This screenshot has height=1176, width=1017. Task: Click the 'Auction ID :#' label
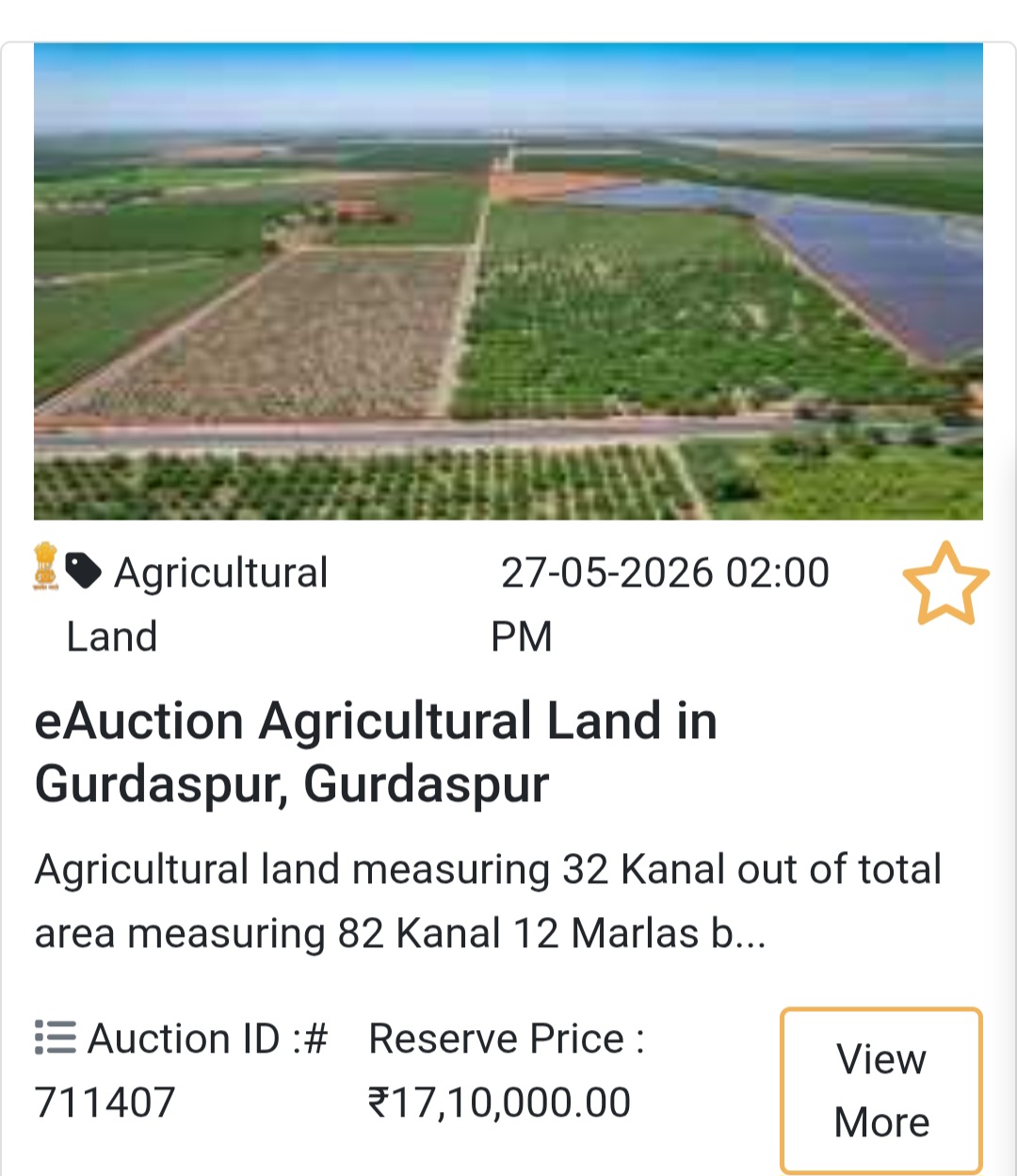207,1039
